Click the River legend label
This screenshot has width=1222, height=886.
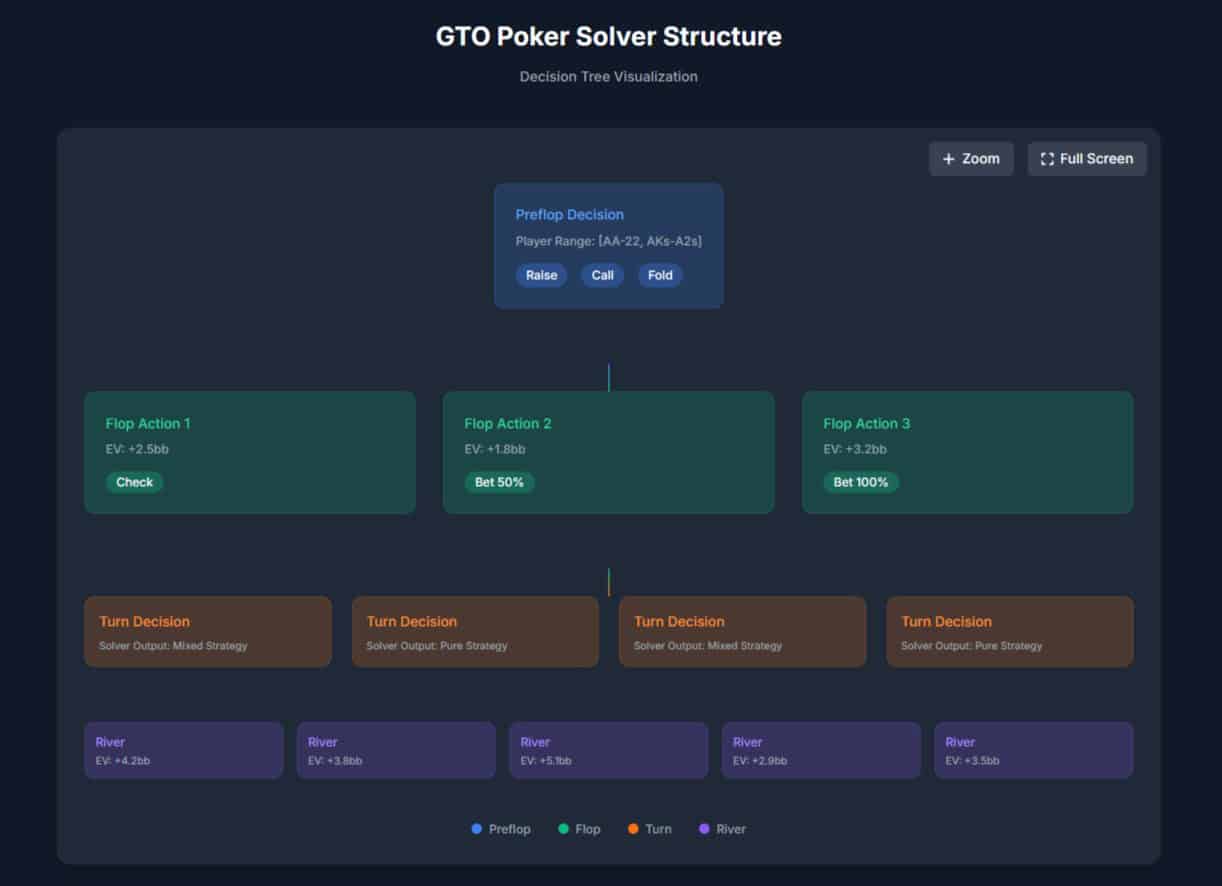(731, 829)
